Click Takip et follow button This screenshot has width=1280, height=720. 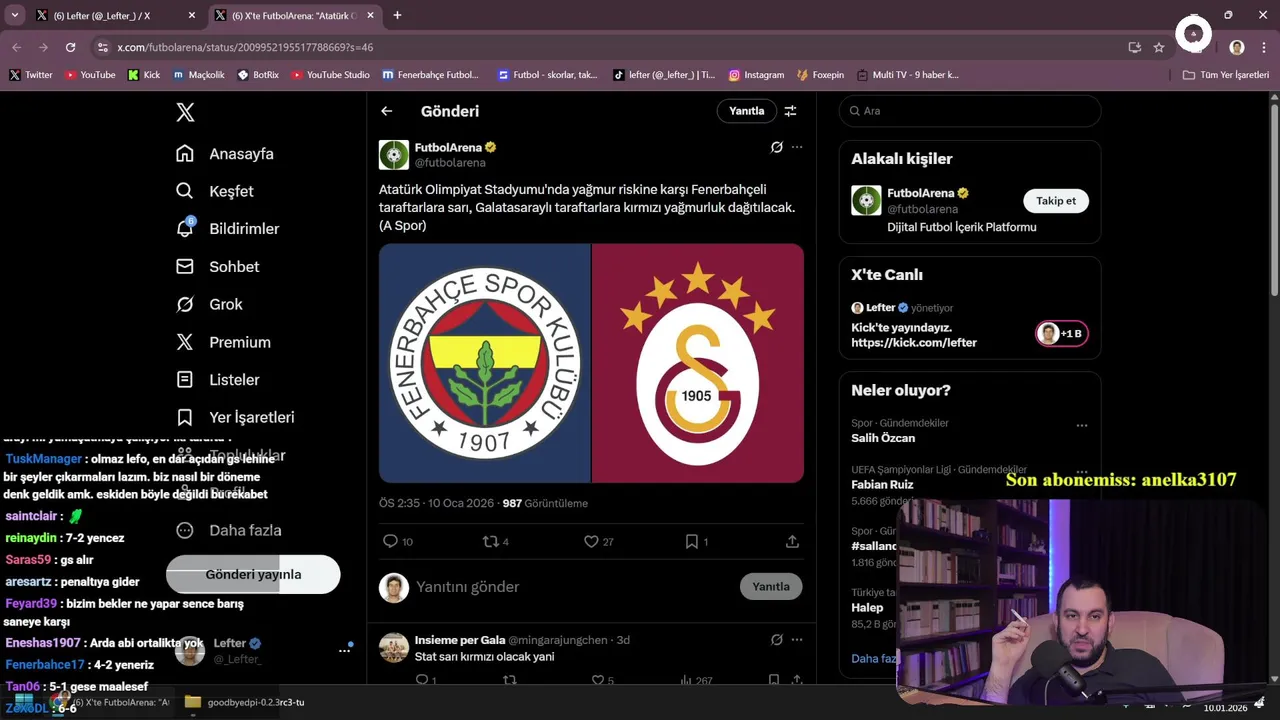pos(1056,201)
